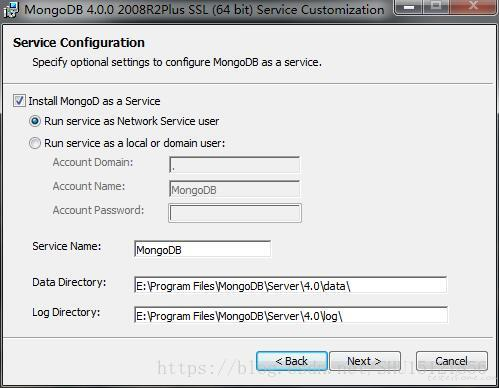This screenshot has width=499, height=388.
Task: Click into the Service Name input box
Action: tap(202, 249)
